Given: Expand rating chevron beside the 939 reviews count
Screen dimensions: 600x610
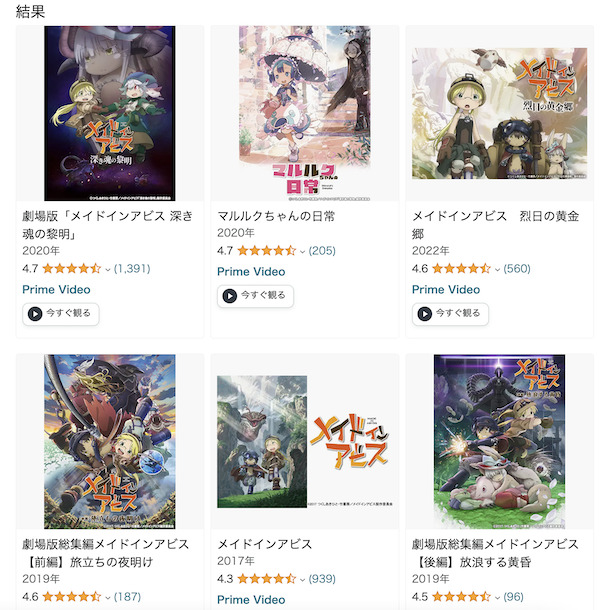Looking at the screenshot, I should click(x=302, y=580).
